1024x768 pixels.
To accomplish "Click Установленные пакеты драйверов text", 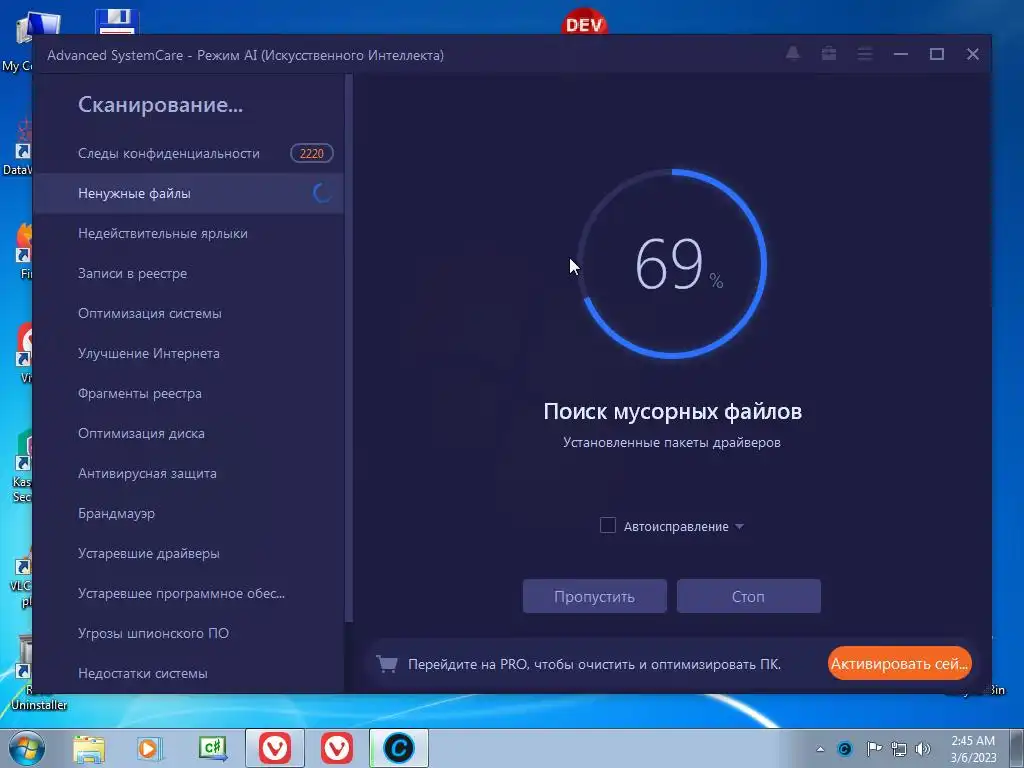I will click(672, 442).
